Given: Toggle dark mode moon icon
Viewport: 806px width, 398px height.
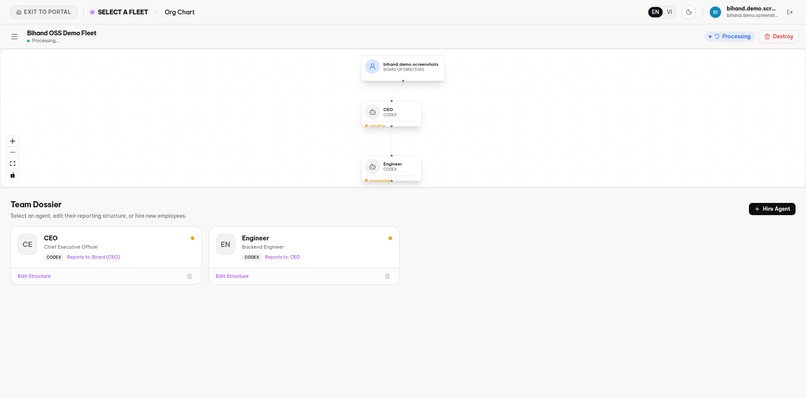Looking at the screenshot, I should (x=688, y=12).
